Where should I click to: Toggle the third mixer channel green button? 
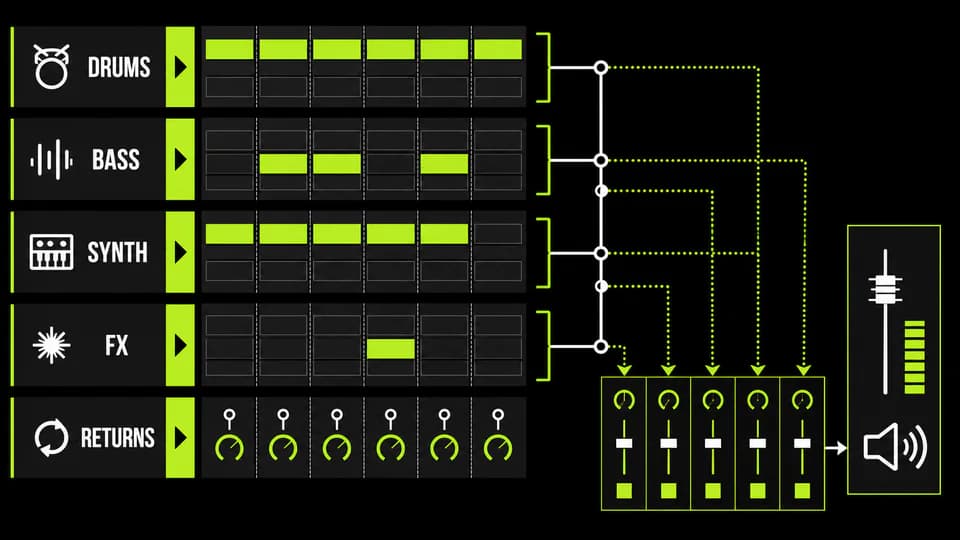tap(713, 490)
